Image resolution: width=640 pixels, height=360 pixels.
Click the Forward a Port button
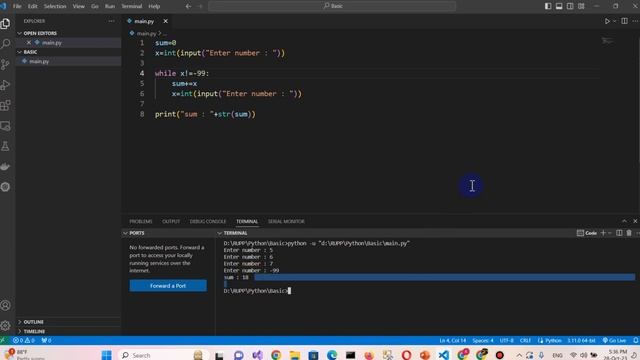pos(168,286)
